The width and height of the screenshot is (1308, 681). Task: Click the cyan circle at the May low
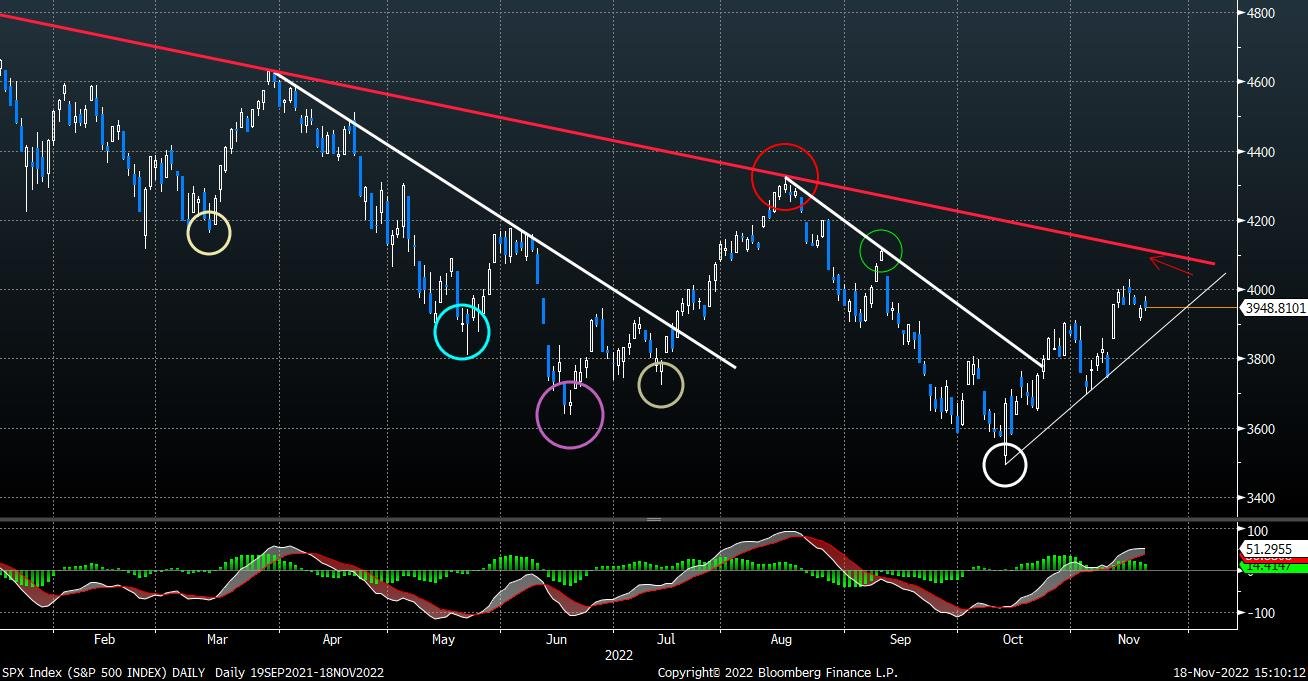click(461, 331)
